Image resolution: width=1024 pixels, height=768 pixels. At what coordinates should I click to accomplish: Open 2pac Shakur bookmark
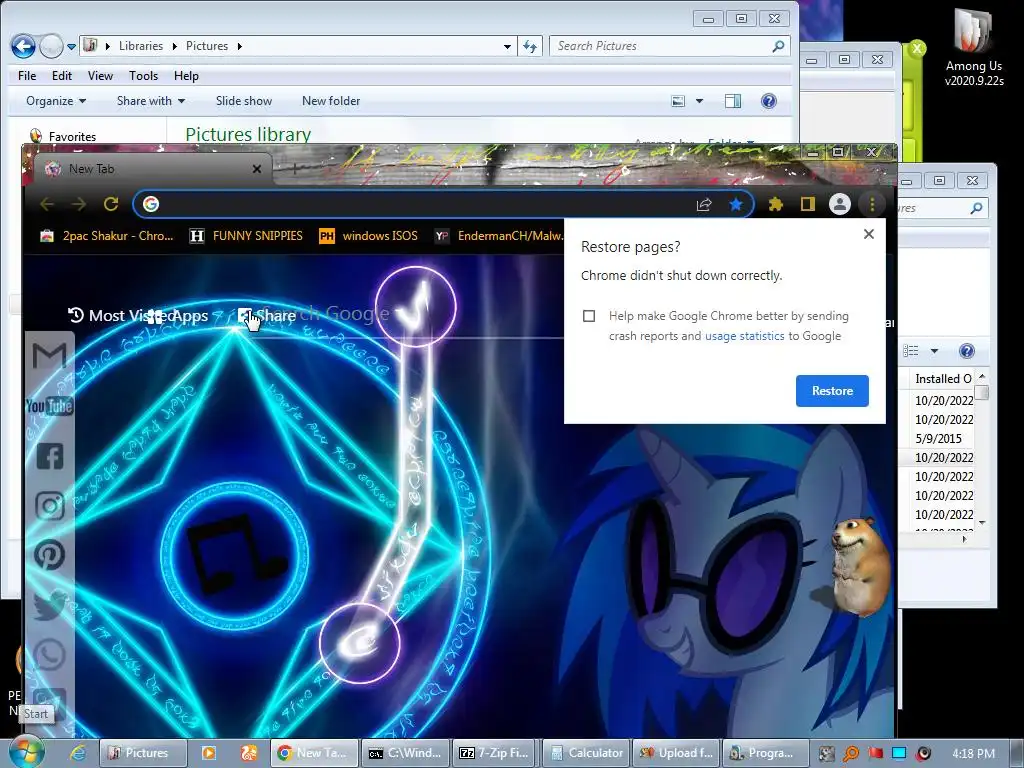pos(107,236)
